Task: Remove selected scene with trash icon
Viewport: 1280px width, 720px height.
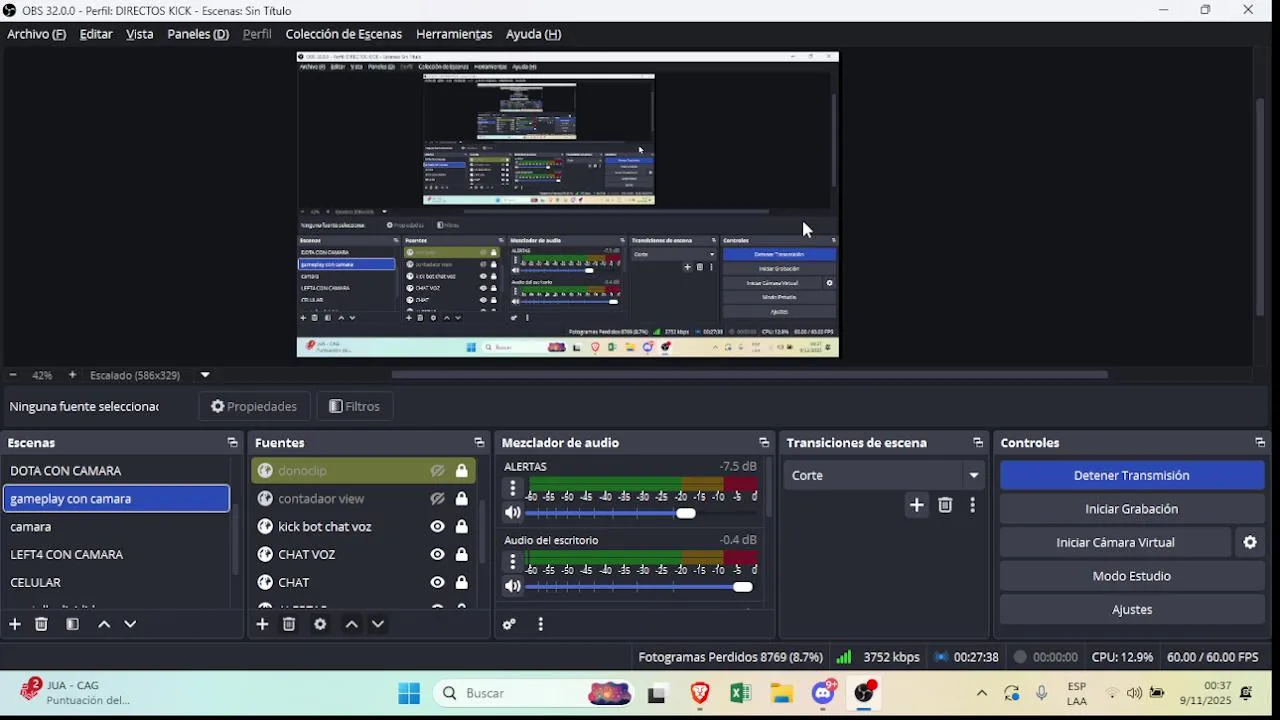Action: coord(41,624)
